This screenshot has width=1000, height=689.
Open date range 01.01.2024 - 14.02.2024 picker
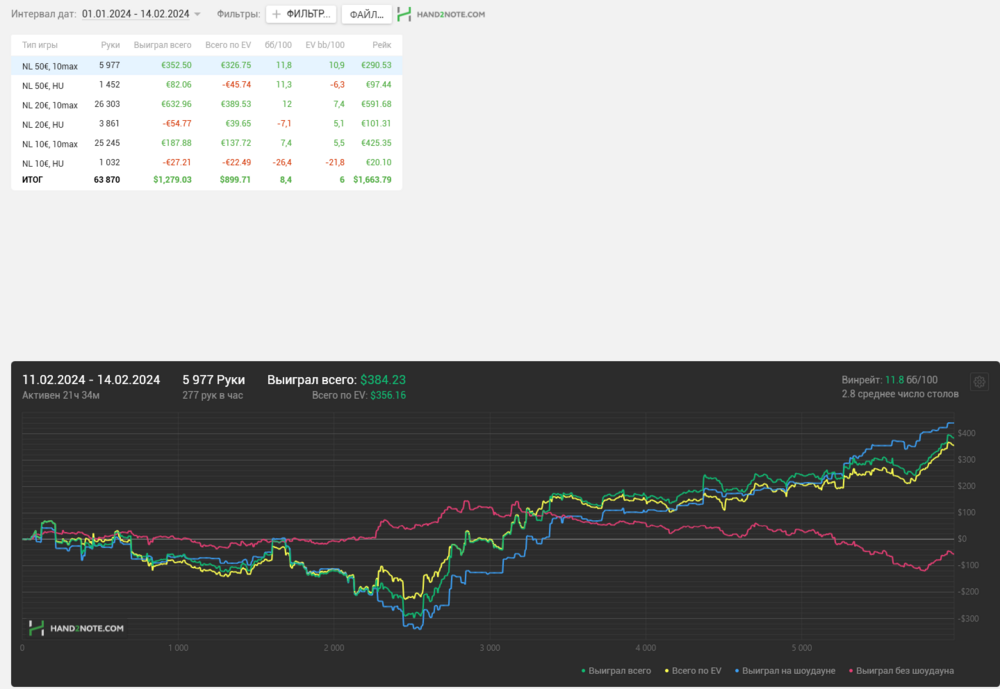[x=136, y=14]
